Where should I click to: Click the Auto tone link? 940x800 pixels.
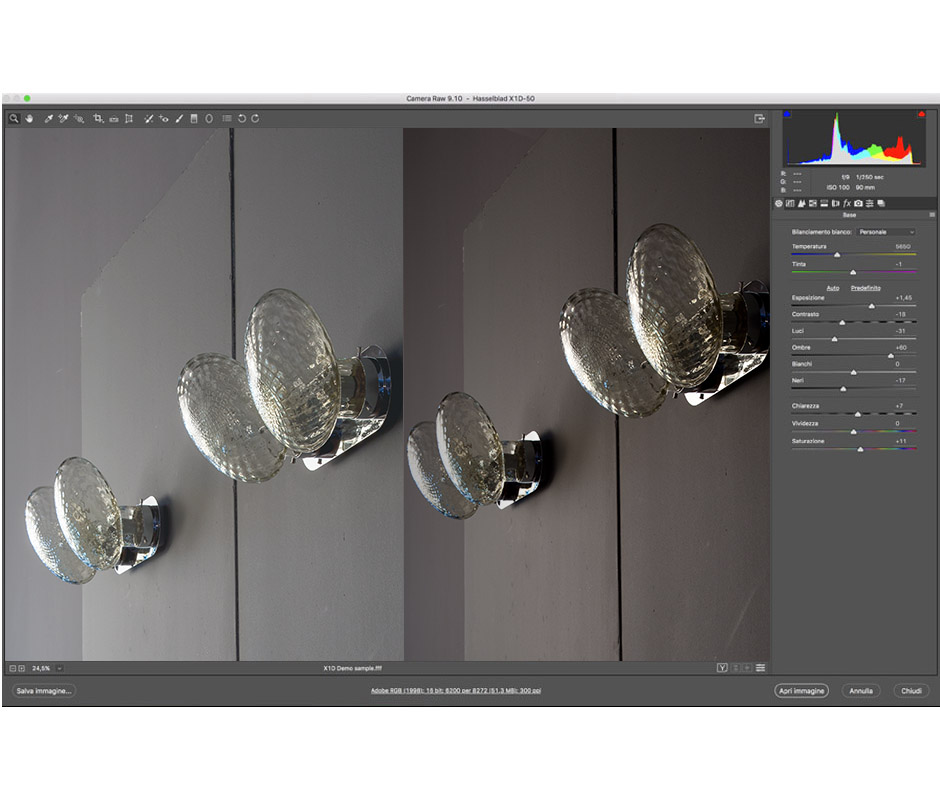click(832, 287)
